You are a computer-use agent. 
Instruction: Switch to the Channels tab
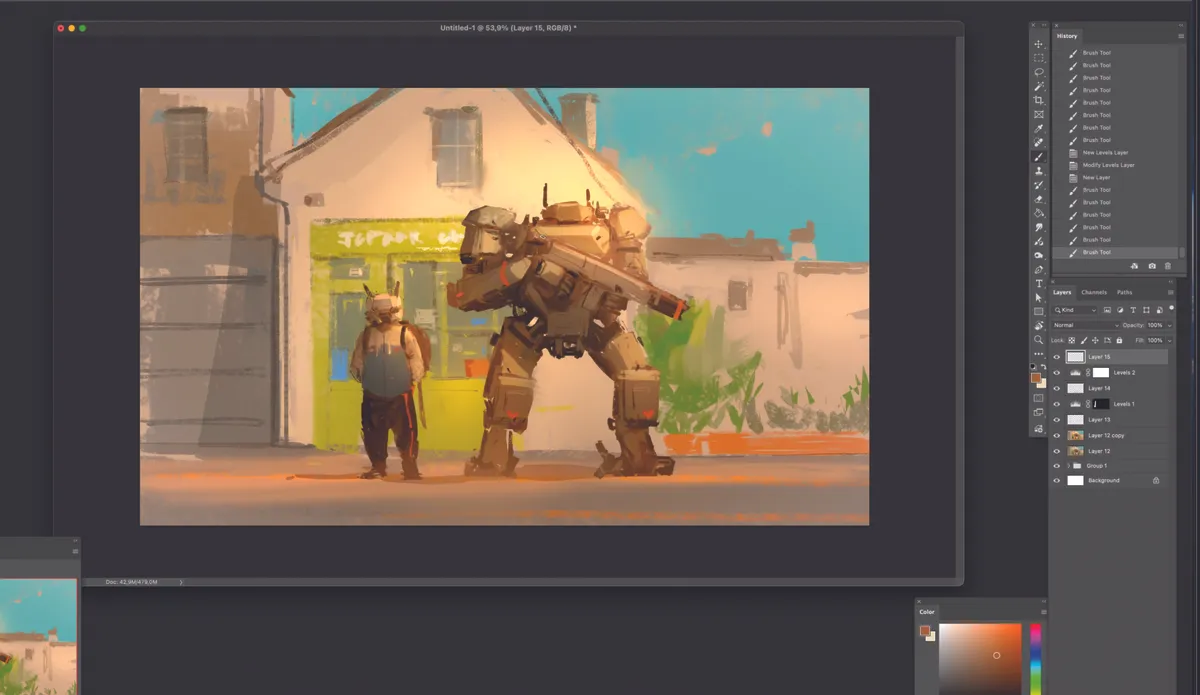[1094, 292]
